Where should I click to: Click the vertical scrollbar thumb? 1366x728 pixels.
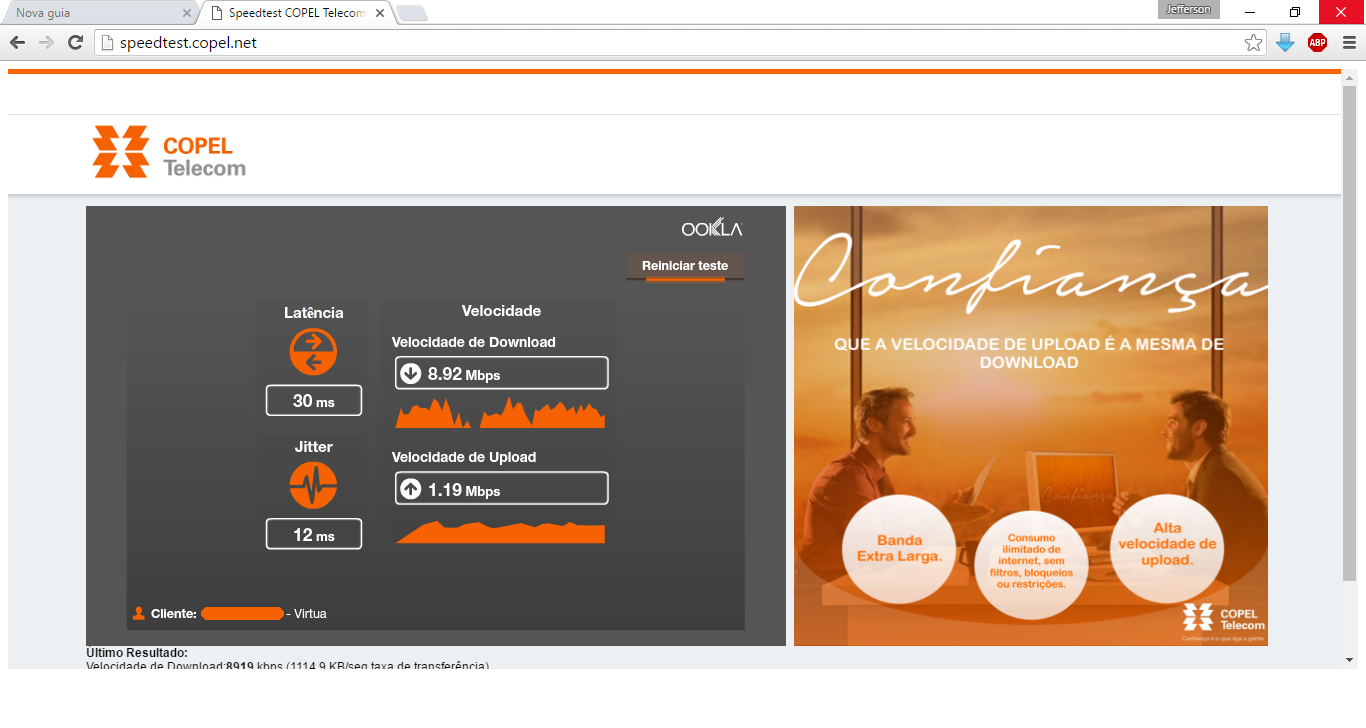pos(1349,333)
